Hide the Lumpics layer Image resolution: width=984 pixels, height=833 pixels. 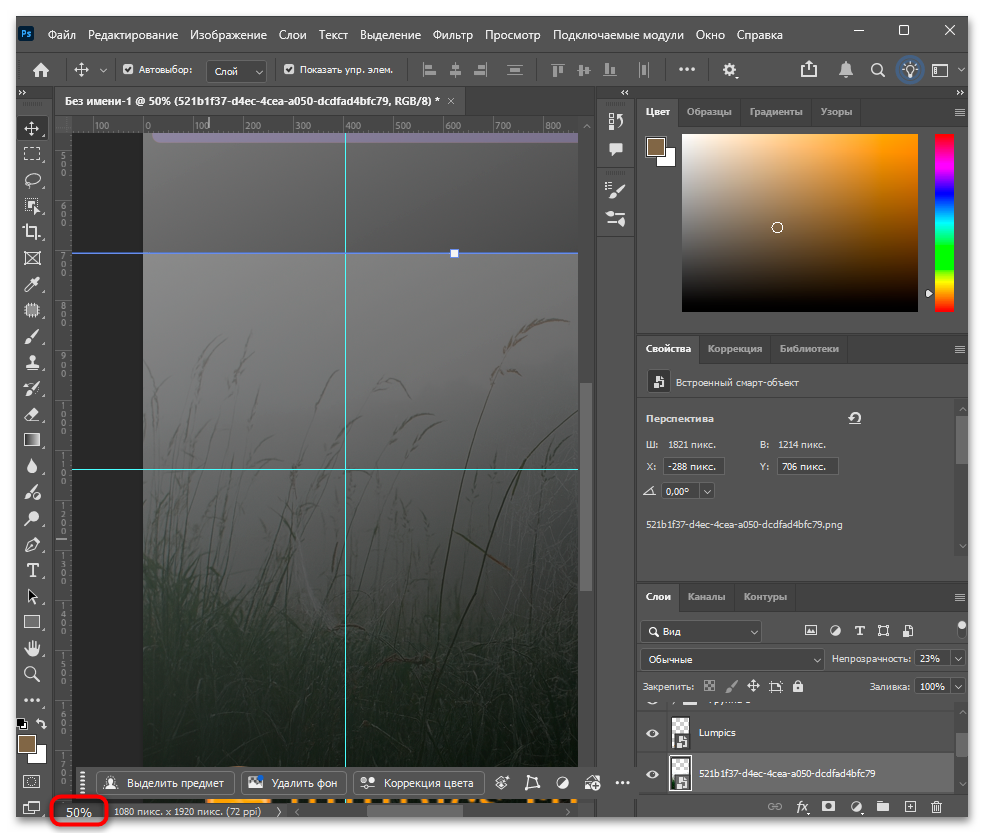pyautogui.click(x=653, y=733)
